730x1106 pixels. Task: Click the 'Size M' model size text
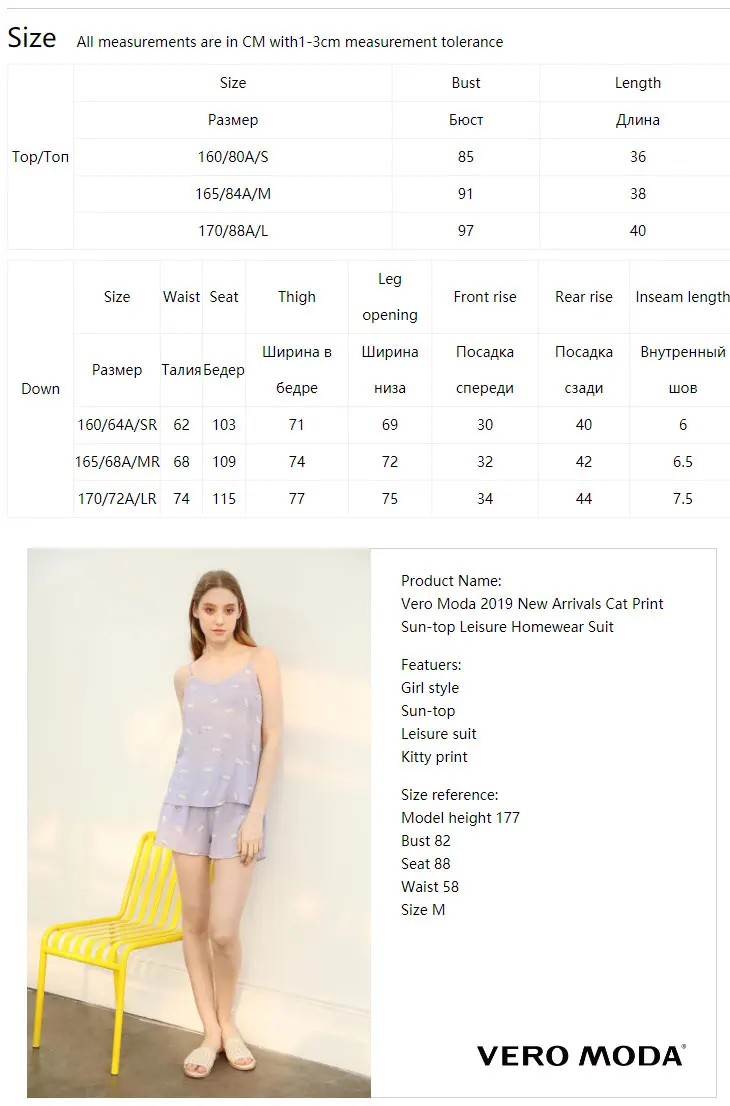[423, 910]
